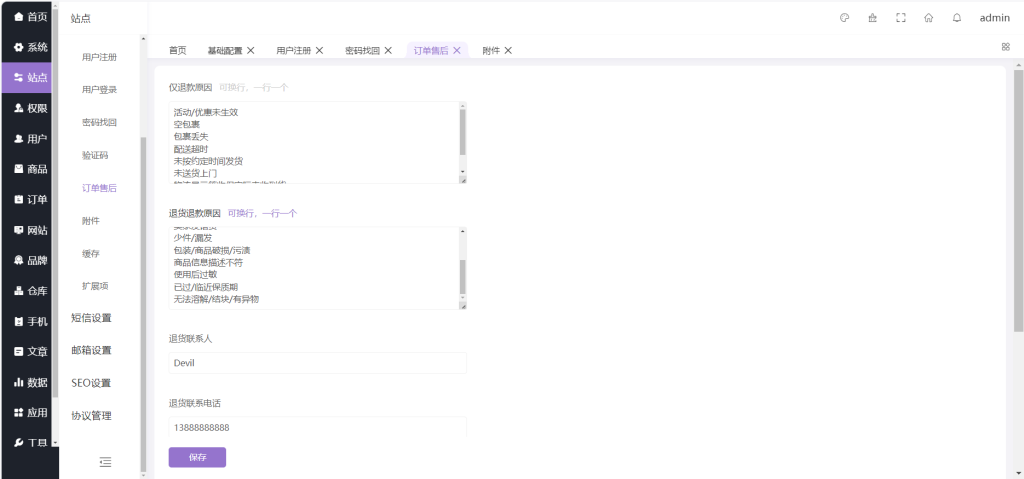
Task: Click the line 未送货上门 in refund reasons
Action: click(195, 173)
